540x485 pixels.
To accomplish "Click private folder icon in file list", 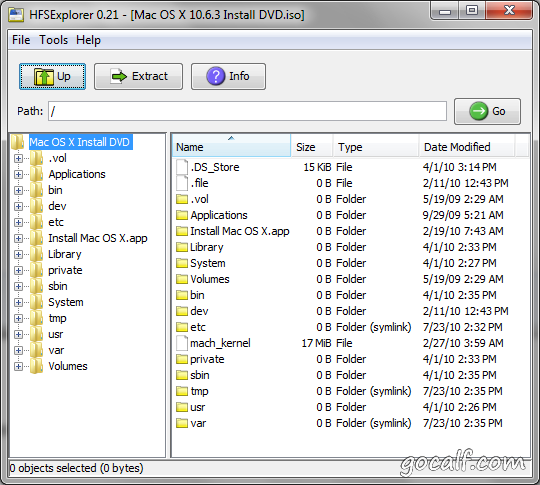I will pos(182,360).
